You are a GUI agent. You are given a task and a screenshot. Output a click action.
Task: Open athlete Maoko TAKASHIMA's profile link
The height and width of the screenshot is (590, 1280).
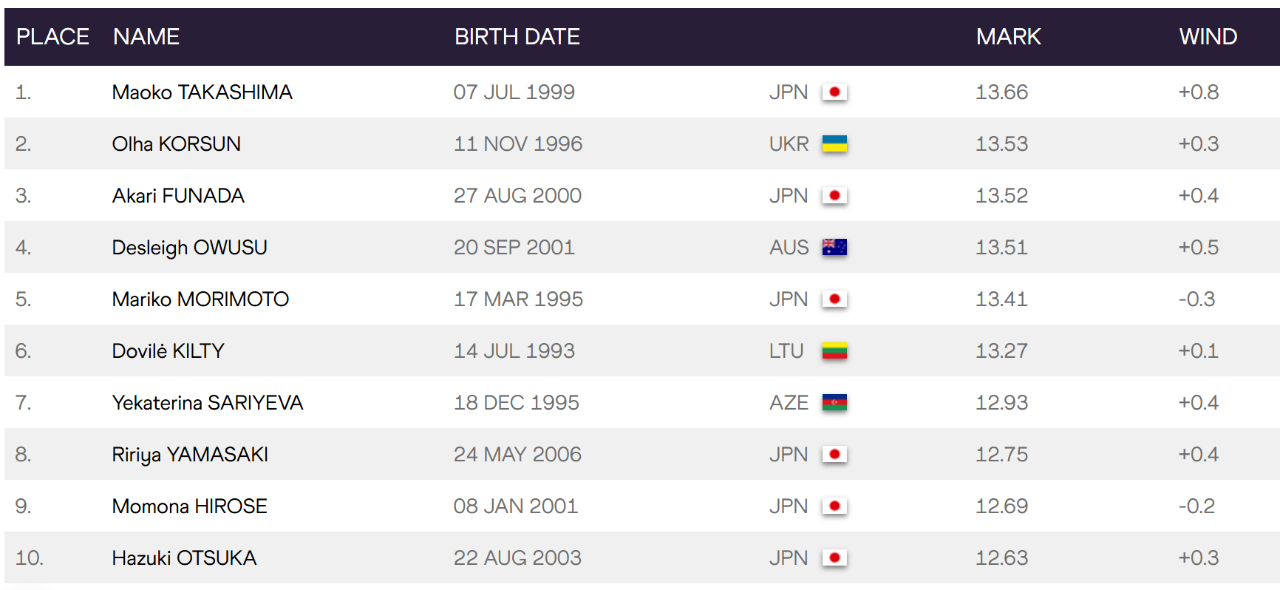pyautogui.click(x=202, y=92)
